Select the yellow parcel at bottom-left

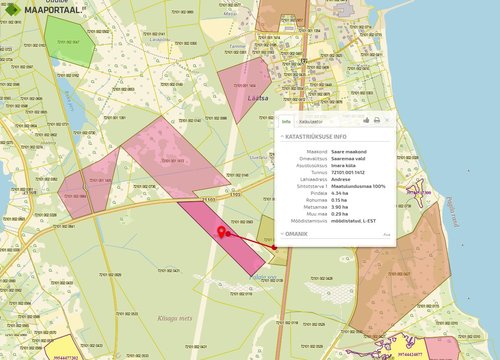click(64, 348)
